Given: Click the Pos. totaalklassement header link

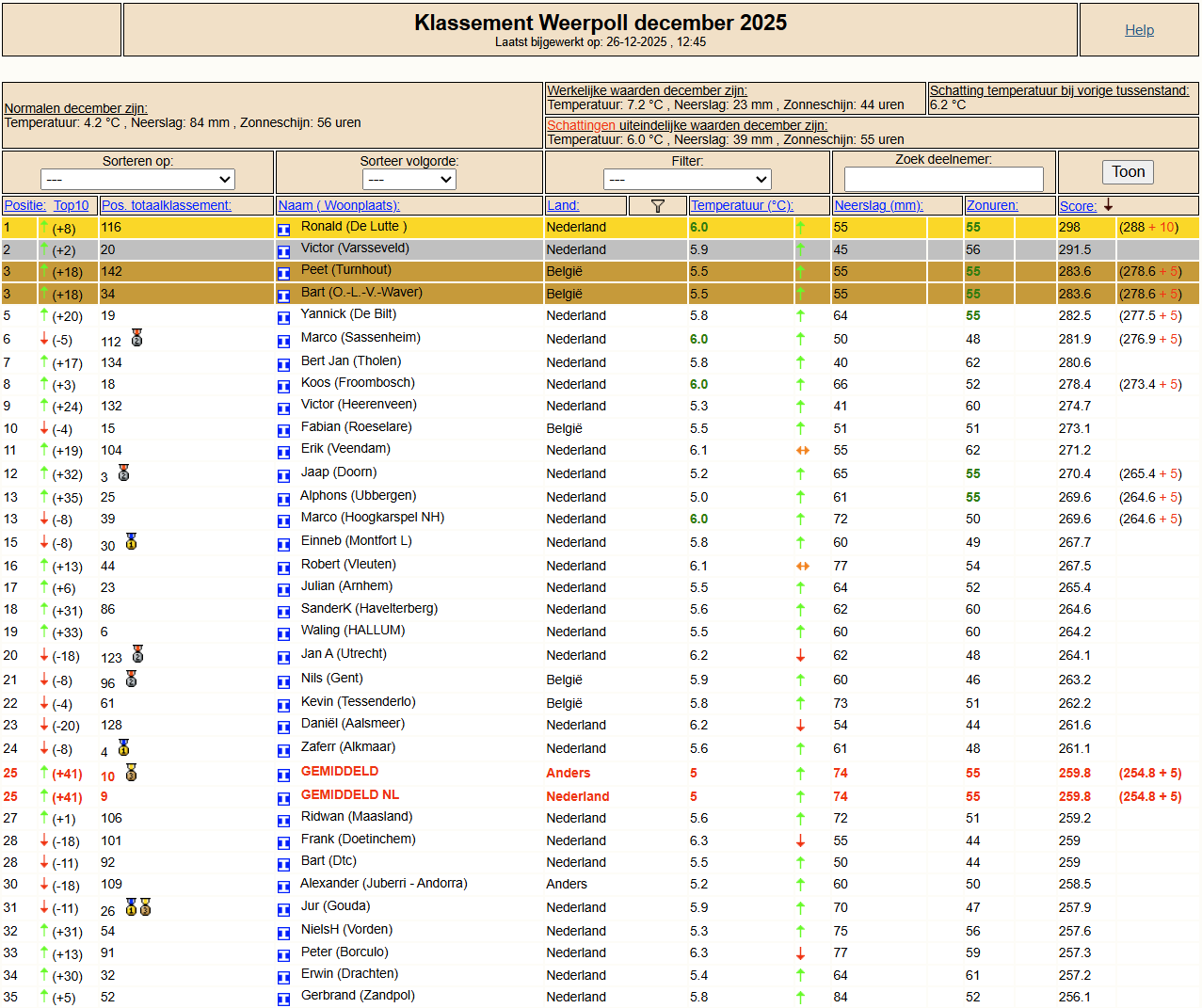Looking at the screenshot, I should [167, 205].
